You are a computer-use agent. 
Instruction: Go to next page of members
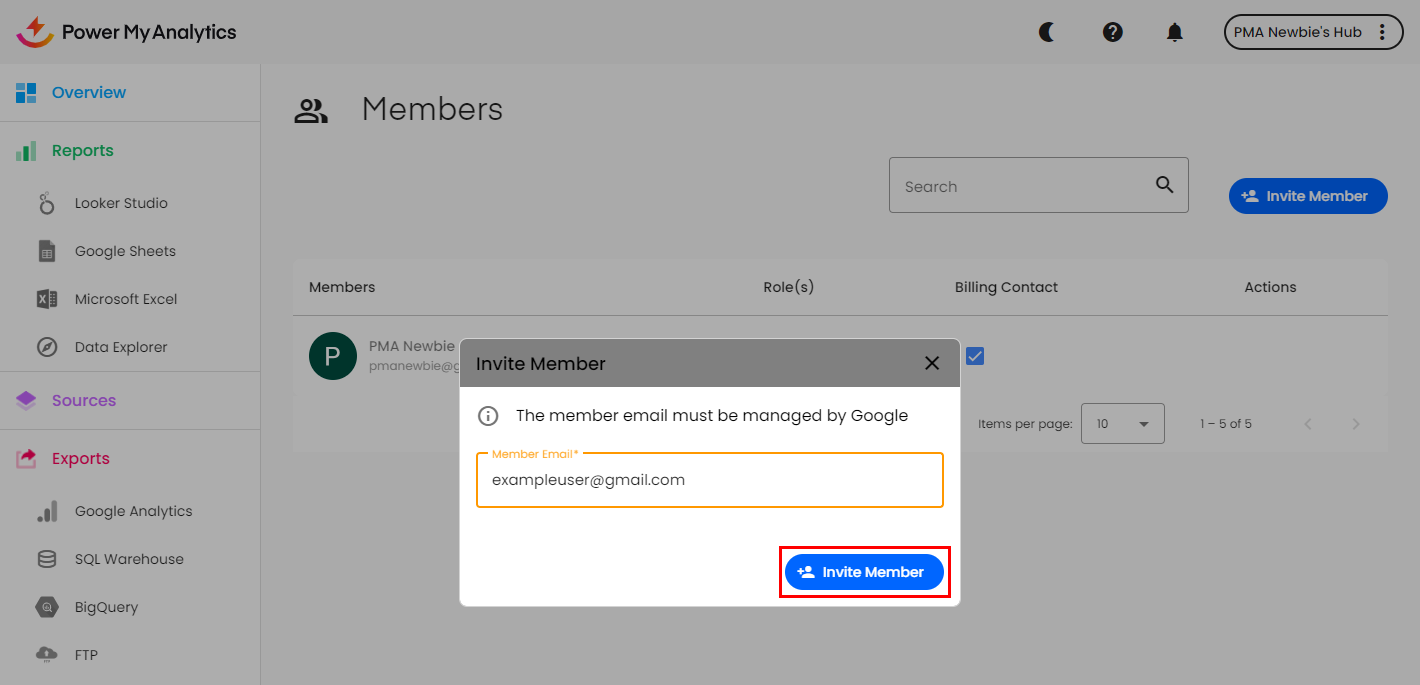(1356, 424)
